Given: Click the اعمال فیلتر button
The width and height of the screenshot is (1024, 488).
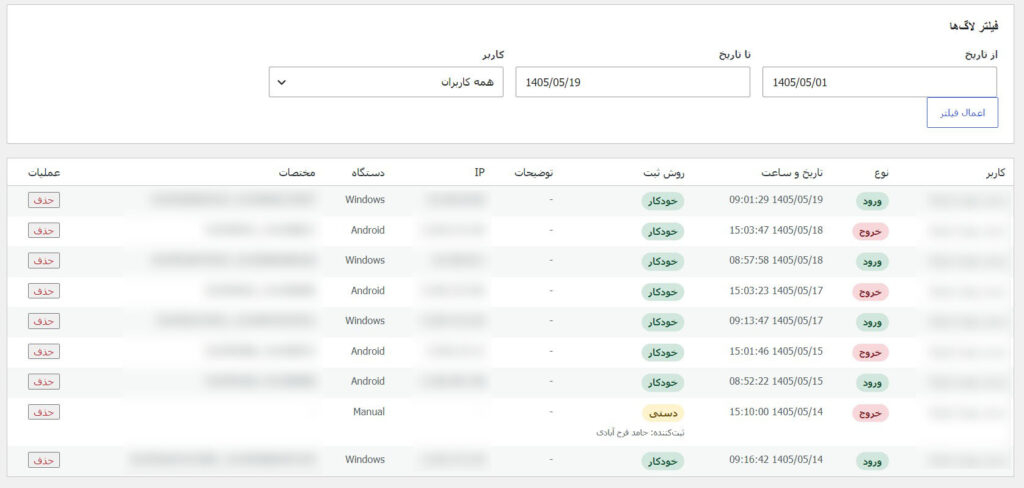Looking at the screenshot, I should pos(962,113).
